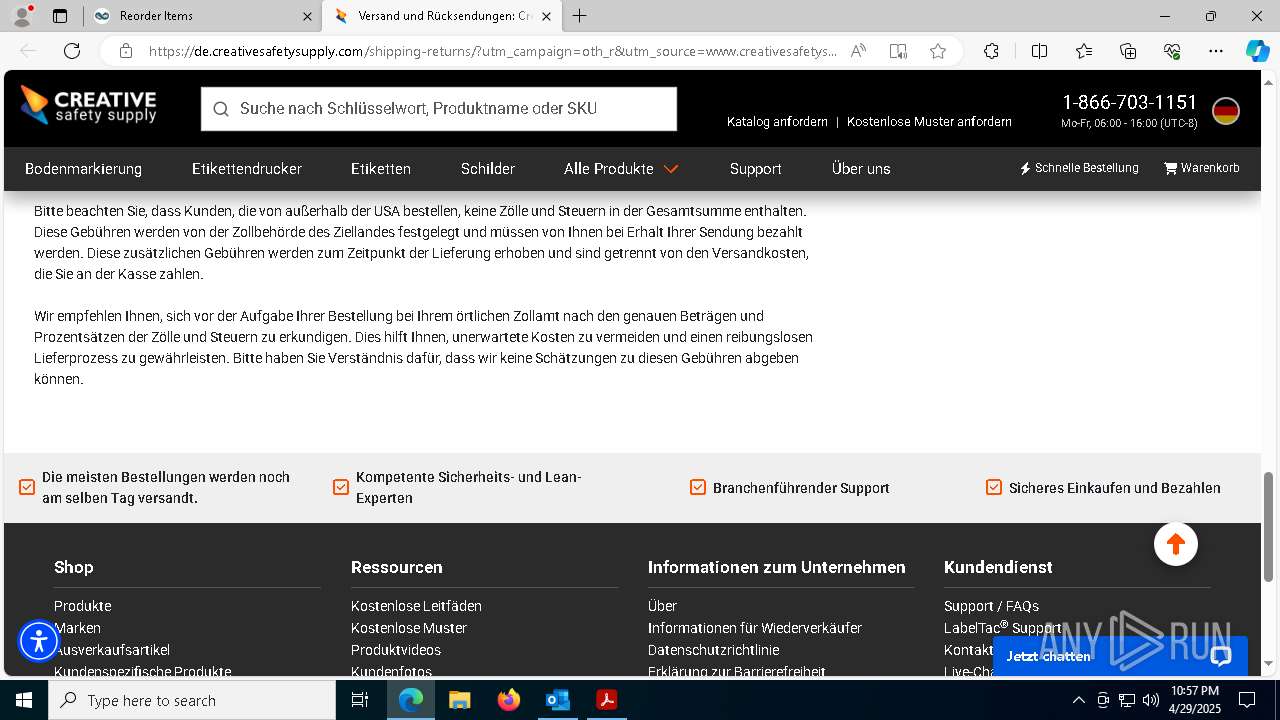Toggle the split screen icon
The height and width of the screenshot is (720, 1280).
(1039, 51)
